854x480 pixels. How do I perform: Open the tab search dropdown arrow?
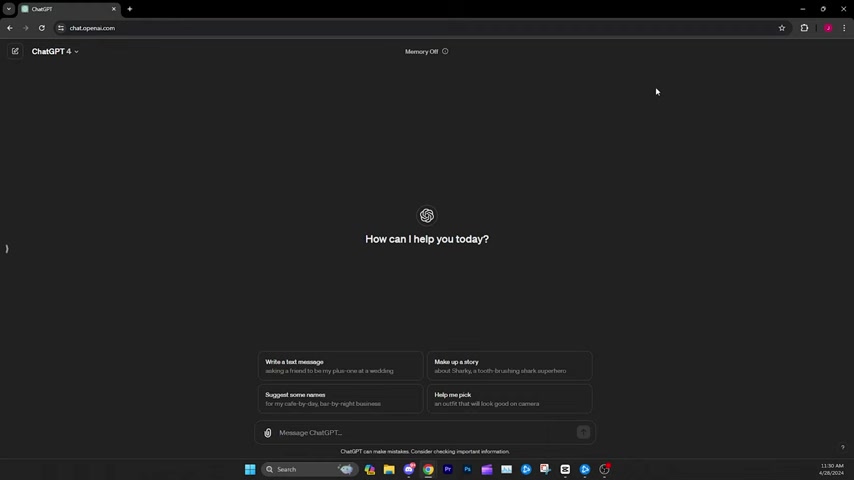tap(8, 9)
